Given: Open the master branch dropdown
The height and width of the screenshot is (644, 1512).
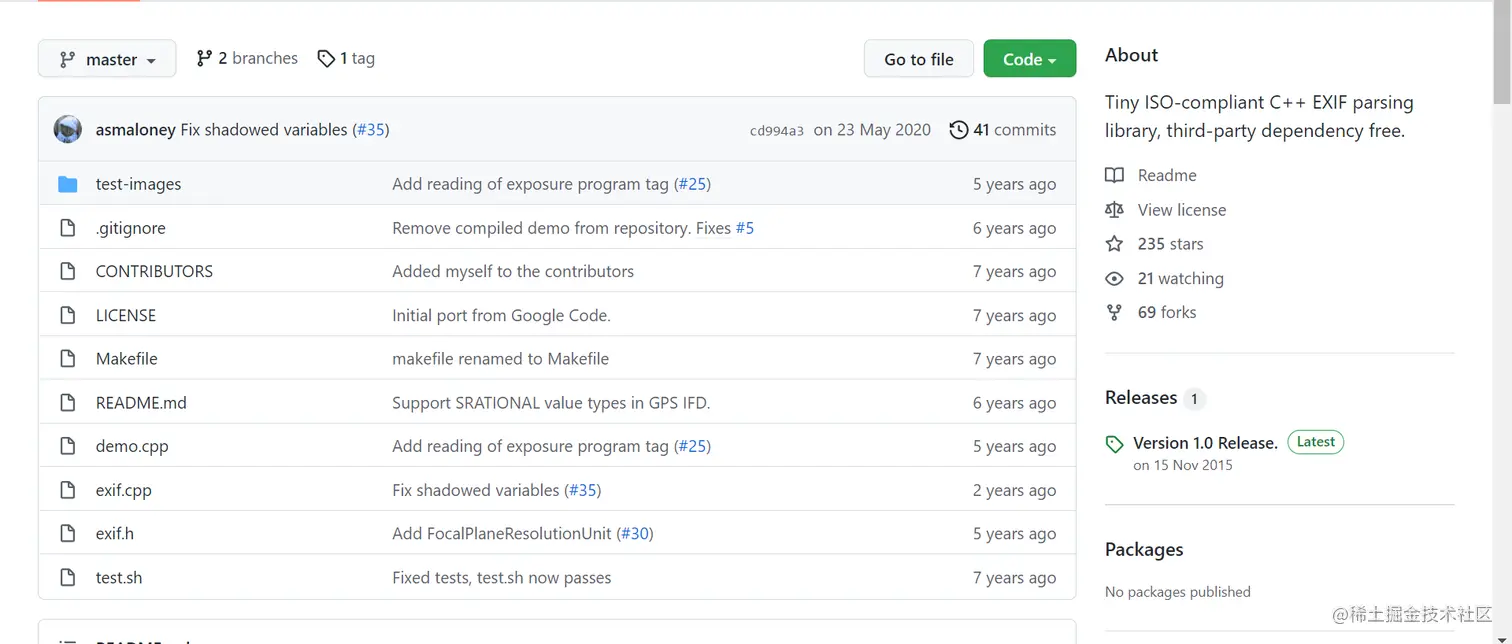Looking at the screenshot, I should pyautogui.click(x=107, y=59).
